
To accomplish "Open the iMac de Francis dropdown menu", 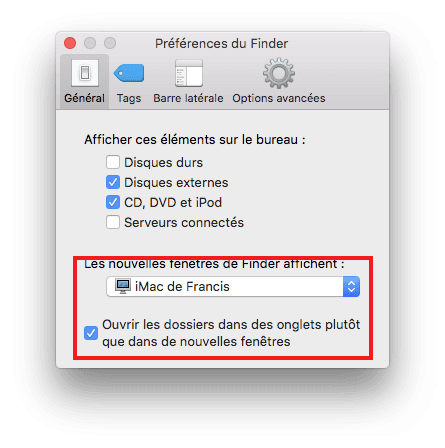I will tap(233, 286).
